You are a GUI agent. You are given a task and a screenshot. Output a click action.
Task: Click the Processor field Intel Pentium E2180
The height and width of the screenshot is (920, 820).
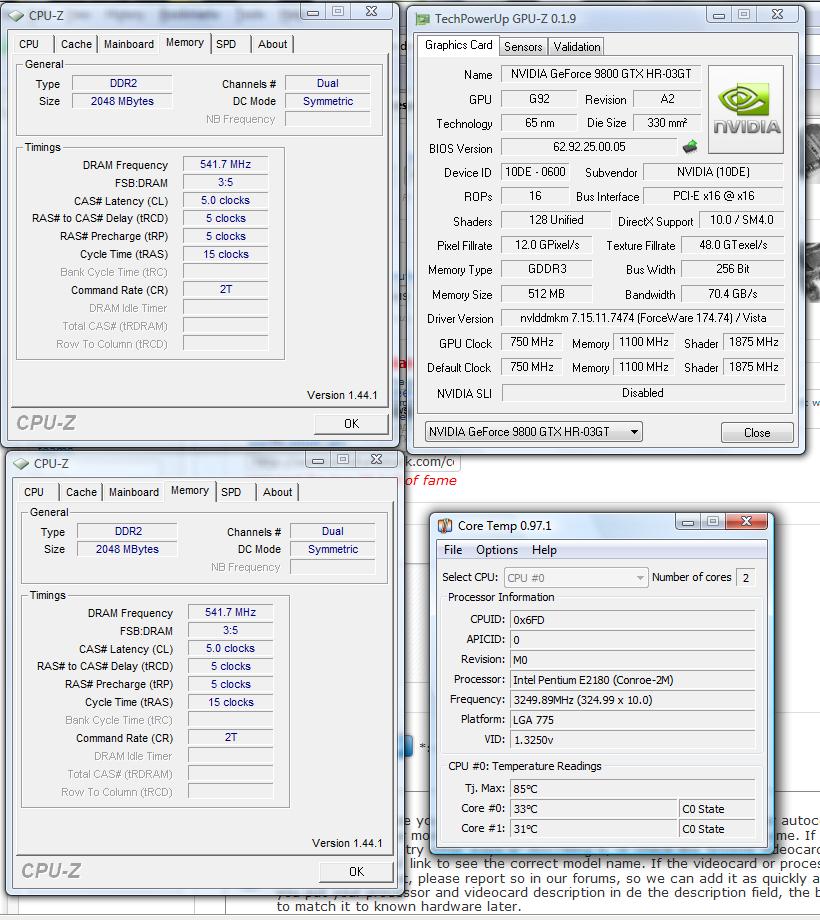point(632,680)
